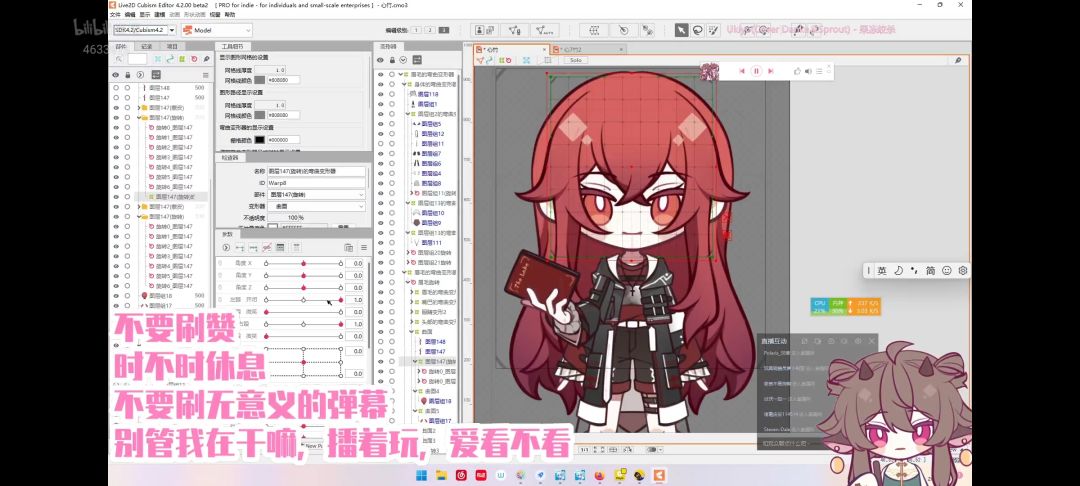This screenshot has width=1080, height=486.
Task: Select the Lasso selection tool
Action: click(697, 30)
